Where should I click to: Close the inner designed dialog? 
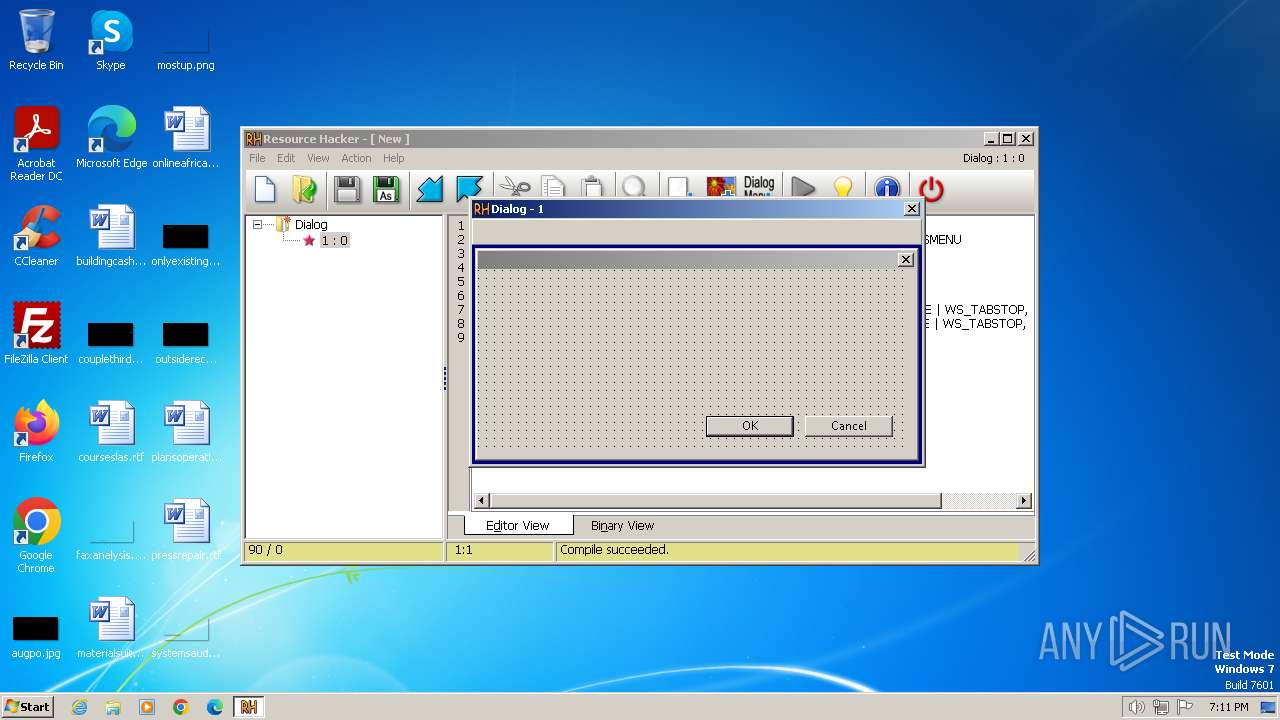(906, 260)
